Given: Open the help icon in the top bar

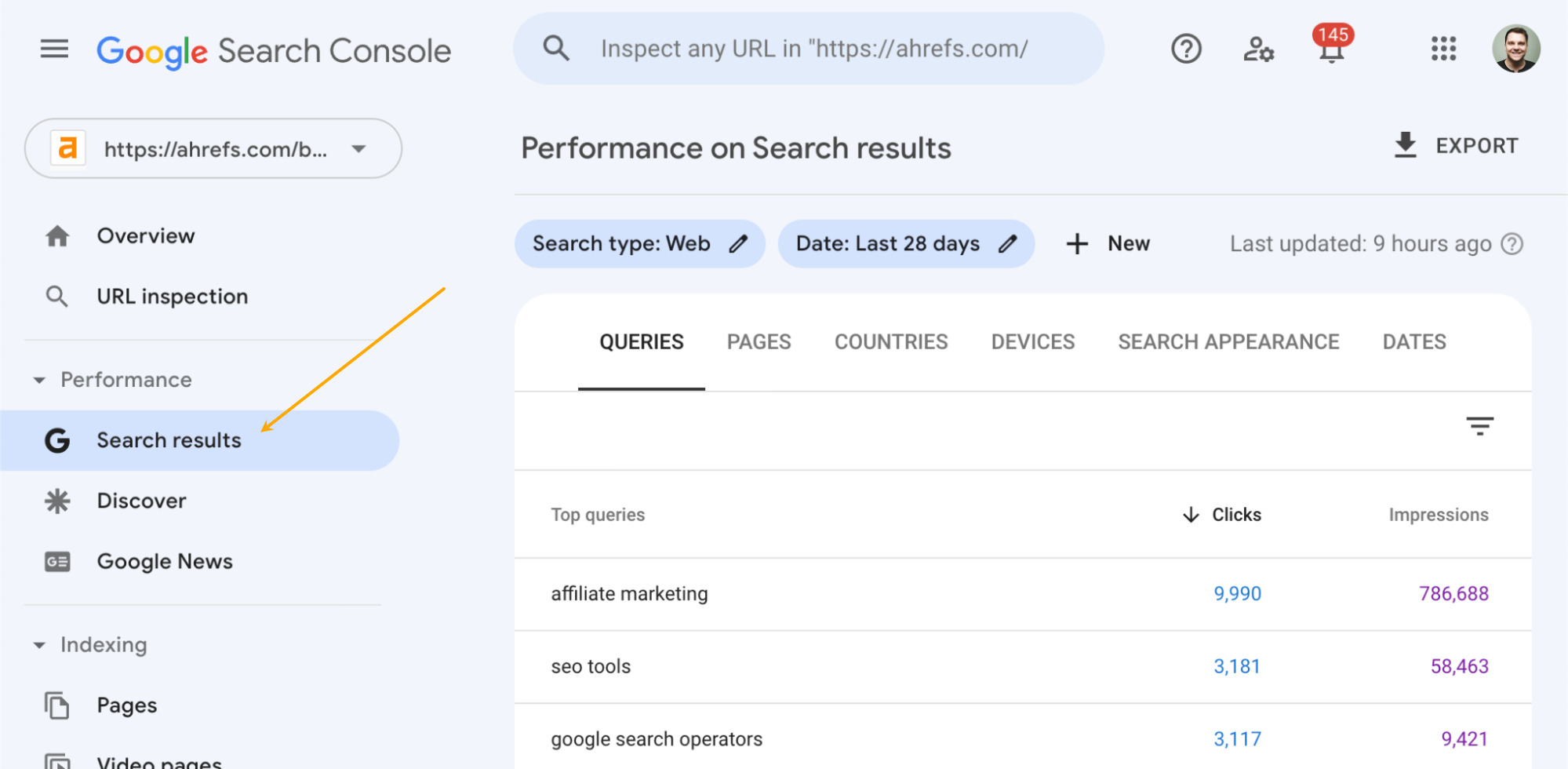Looking at the screenshot, I should (1185, 49).
